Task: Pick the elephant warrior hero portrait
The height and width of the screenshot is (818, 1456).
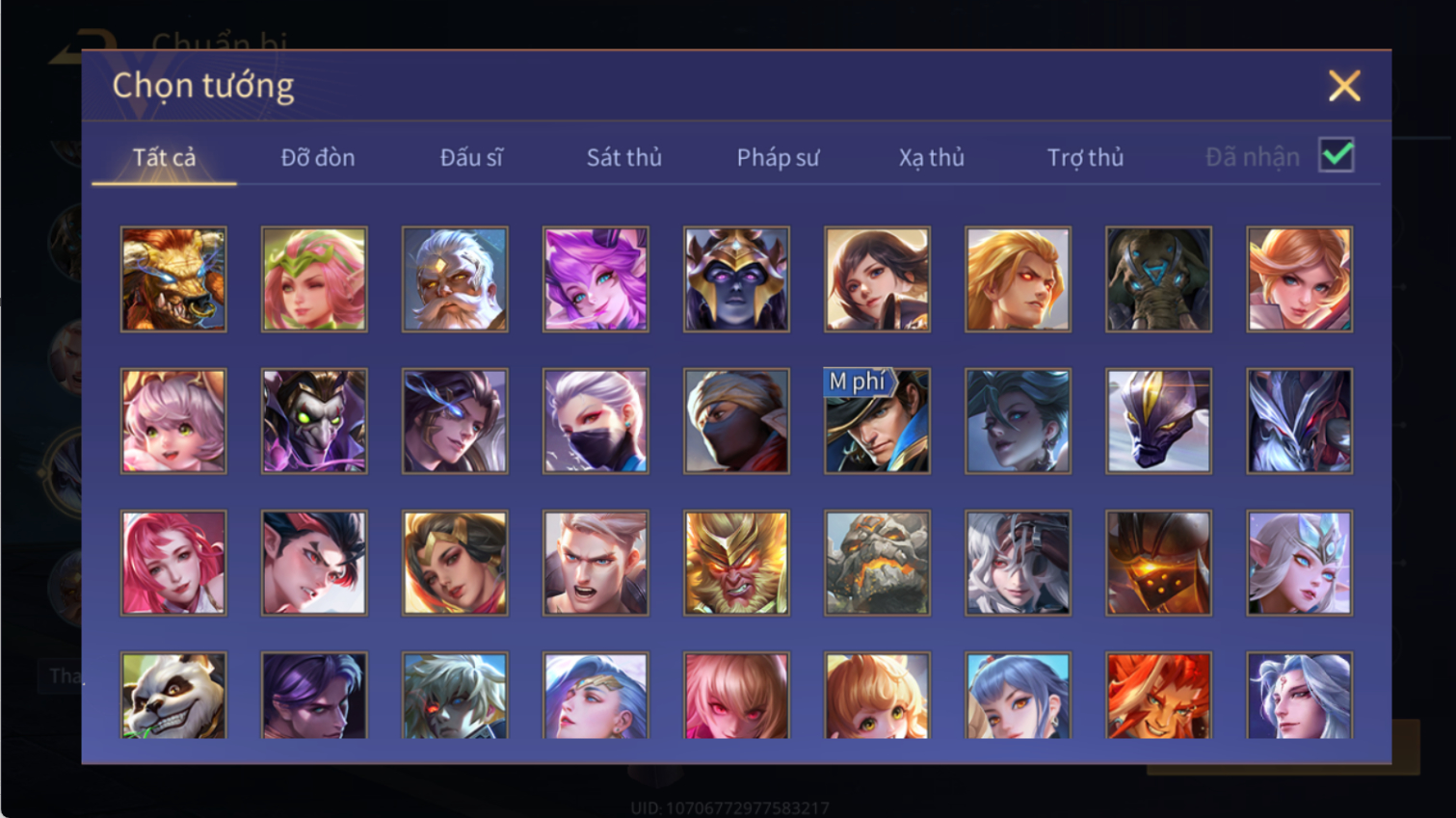Action: 1158,279
